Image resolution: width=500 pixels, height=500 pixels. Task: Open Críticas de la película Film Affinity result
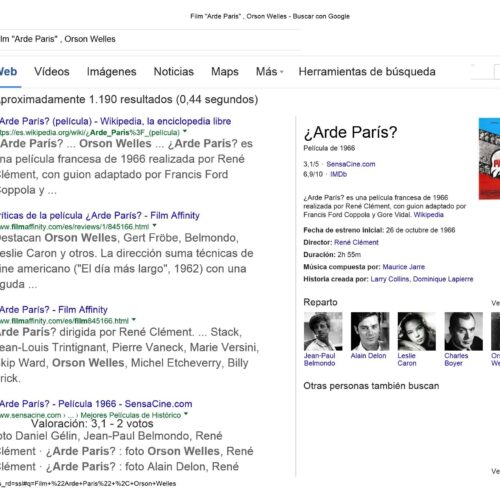tap(100, 215)
